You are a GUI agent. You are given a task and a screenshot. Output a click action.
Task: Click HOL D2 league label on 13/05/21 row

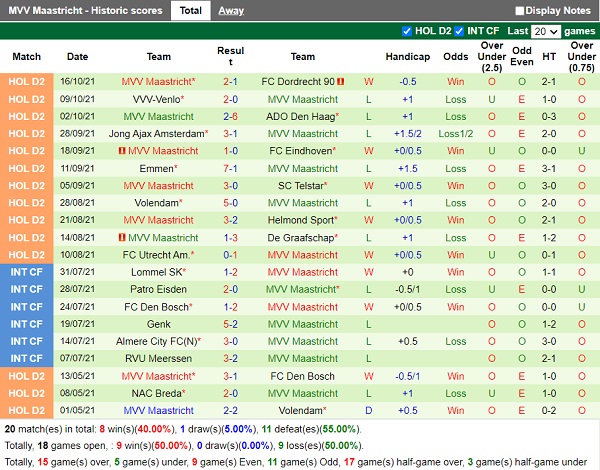click(x=26, y=376)
